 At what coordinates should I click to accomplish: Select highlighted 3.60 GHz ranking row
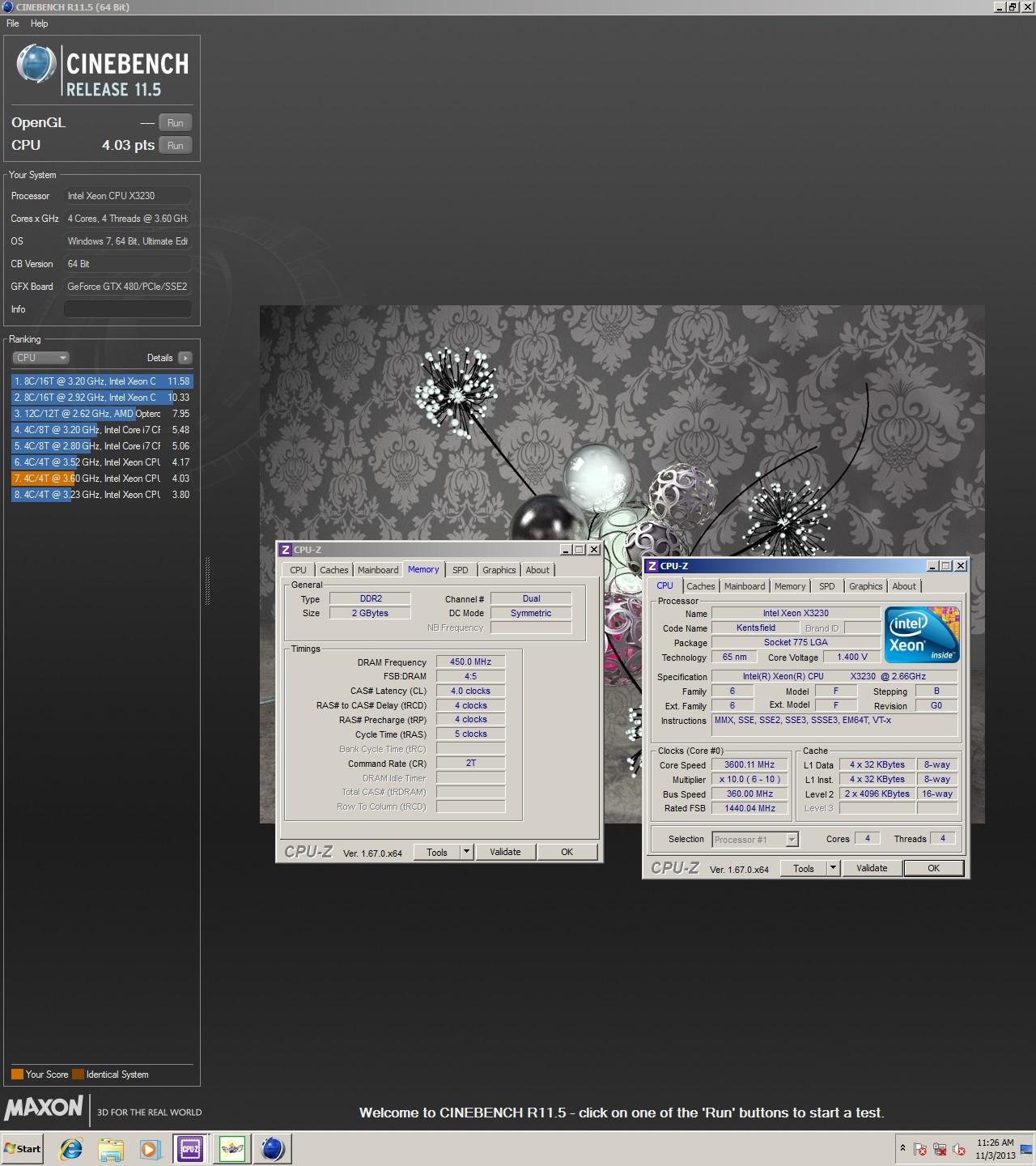click(102, 479)
